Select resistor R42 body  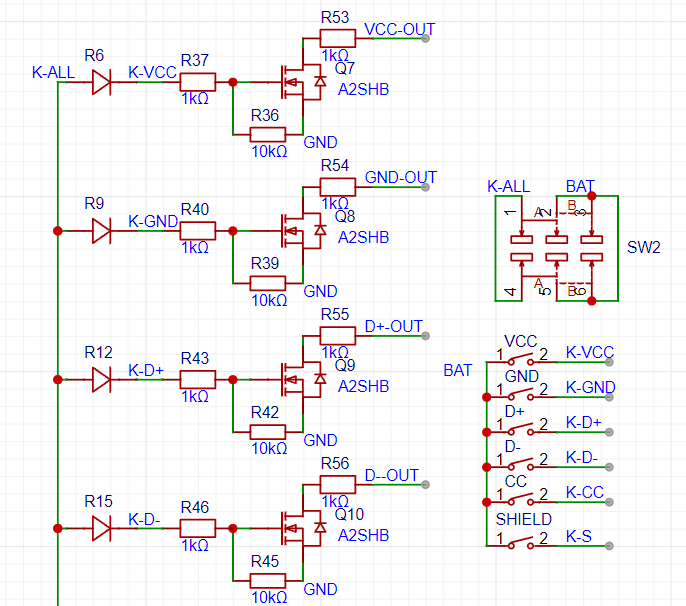pyautogui.click(x=268, y=432)
